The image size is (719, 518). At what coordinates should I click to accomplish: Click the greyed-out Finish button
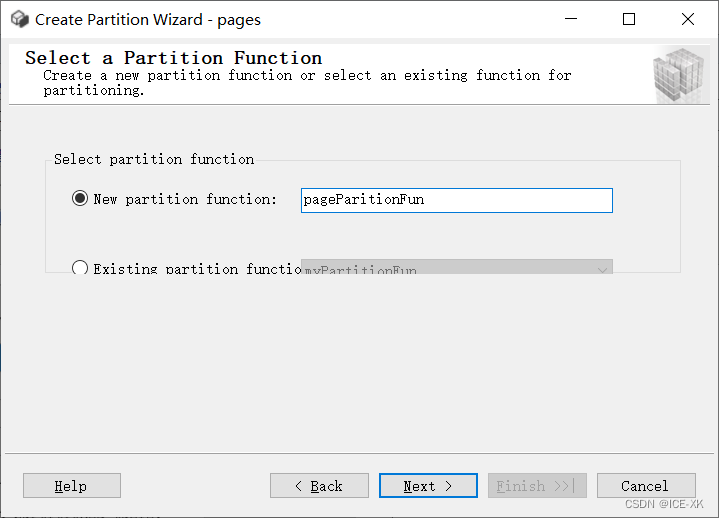coord(537,486)
